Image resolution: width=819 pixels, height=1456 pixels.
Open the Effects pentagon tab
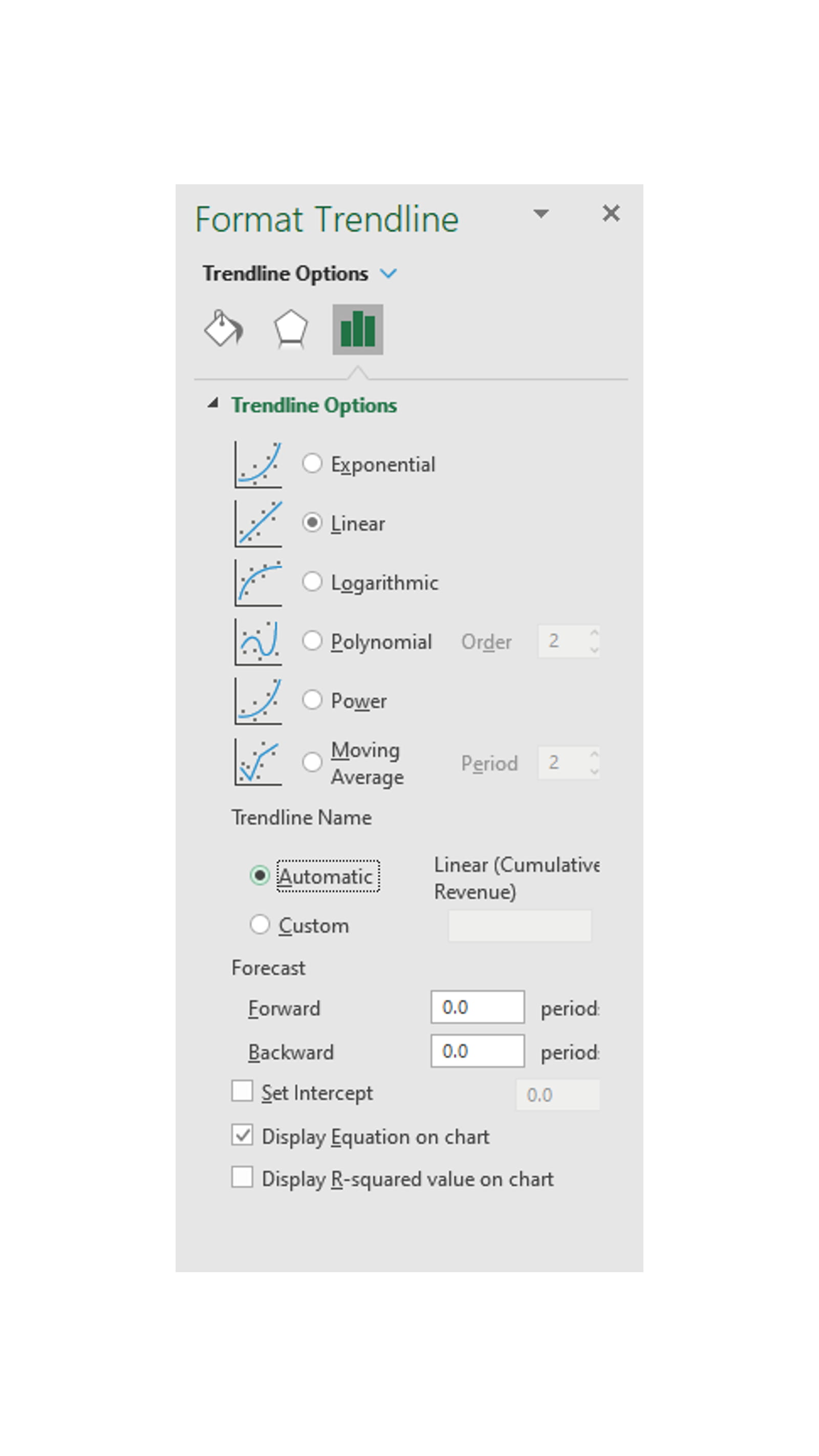pyautogui.click(x=291, y=329)
